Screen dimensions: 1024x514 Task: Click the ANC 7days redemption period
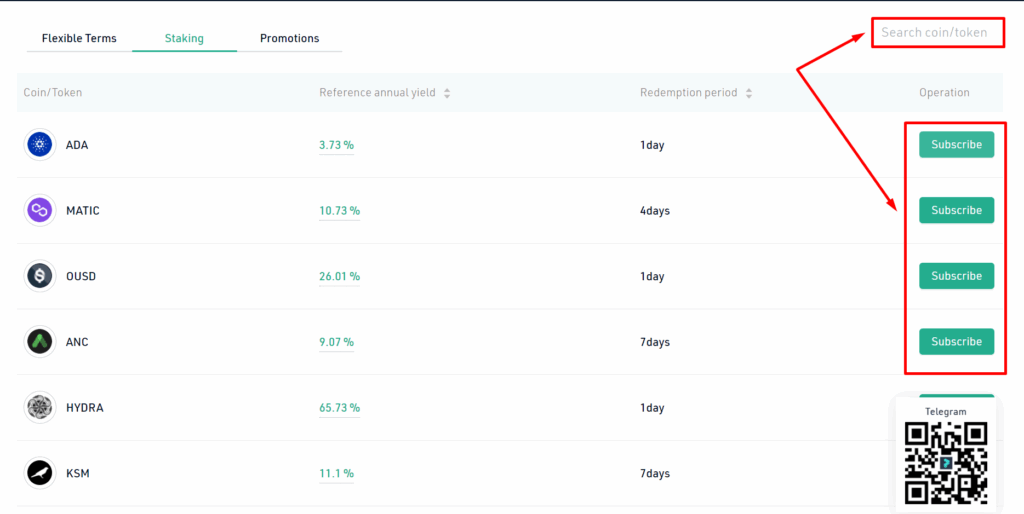click(655, 342)
